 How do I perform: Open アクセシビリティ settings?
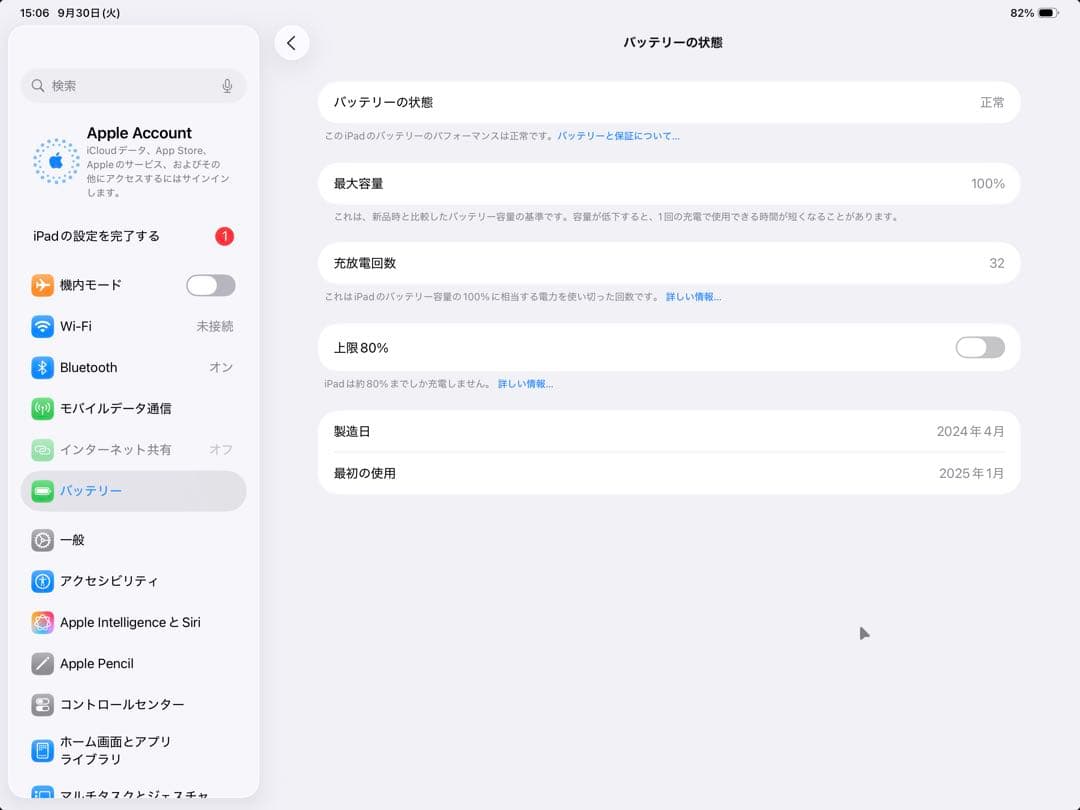point(41,581)
